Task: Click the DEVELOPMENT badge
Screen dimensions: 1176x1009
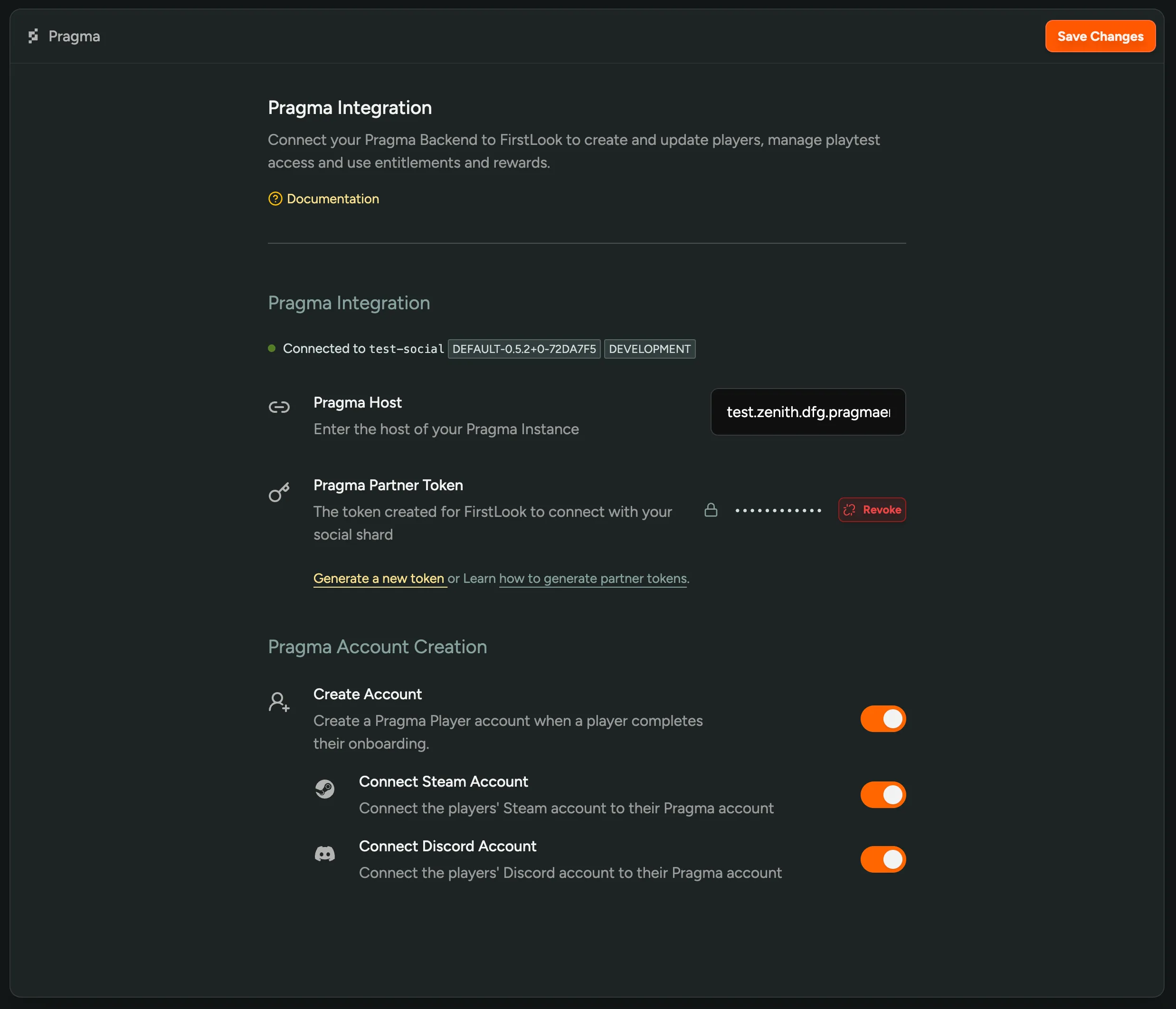Action: (649, 349)
